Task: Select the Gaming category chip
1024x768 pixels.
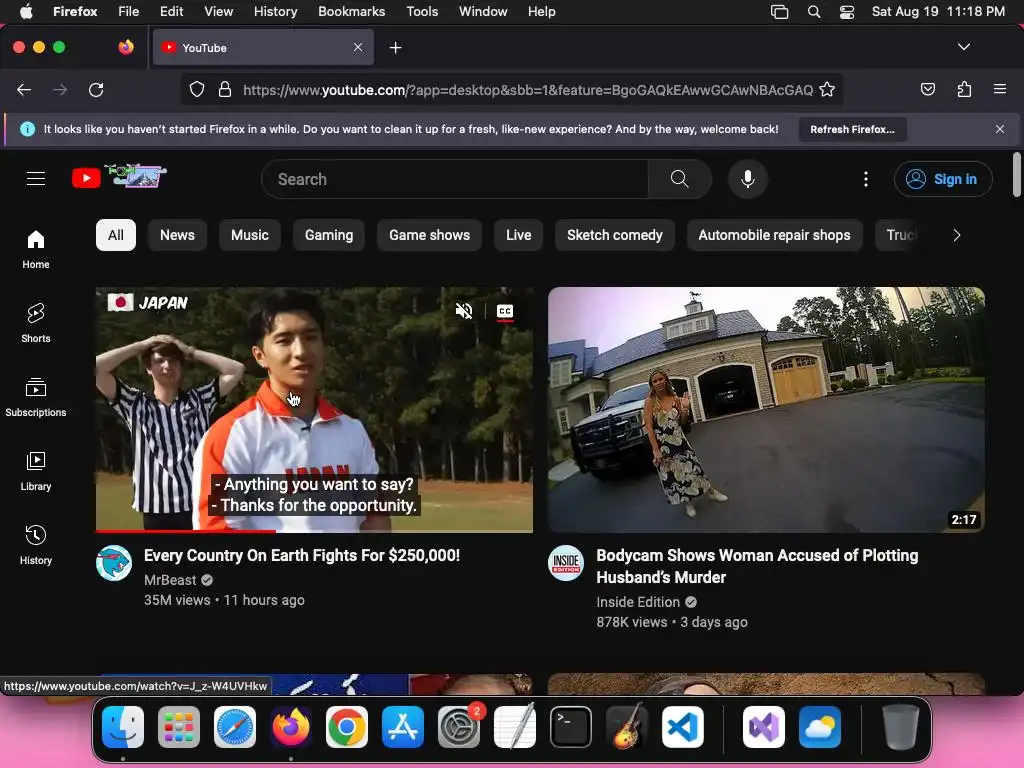Action: click(328, 235)
